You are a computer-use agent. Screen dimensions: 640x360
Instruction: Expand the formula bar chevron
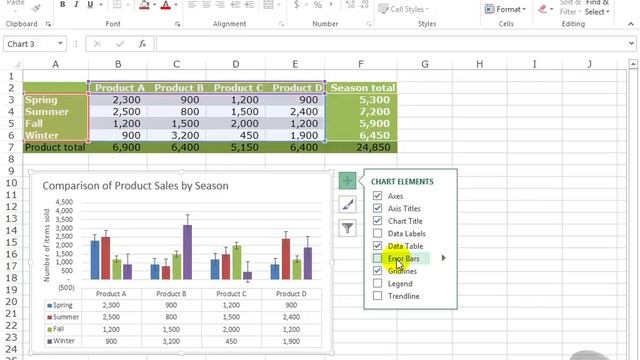[x=631, y=44]
